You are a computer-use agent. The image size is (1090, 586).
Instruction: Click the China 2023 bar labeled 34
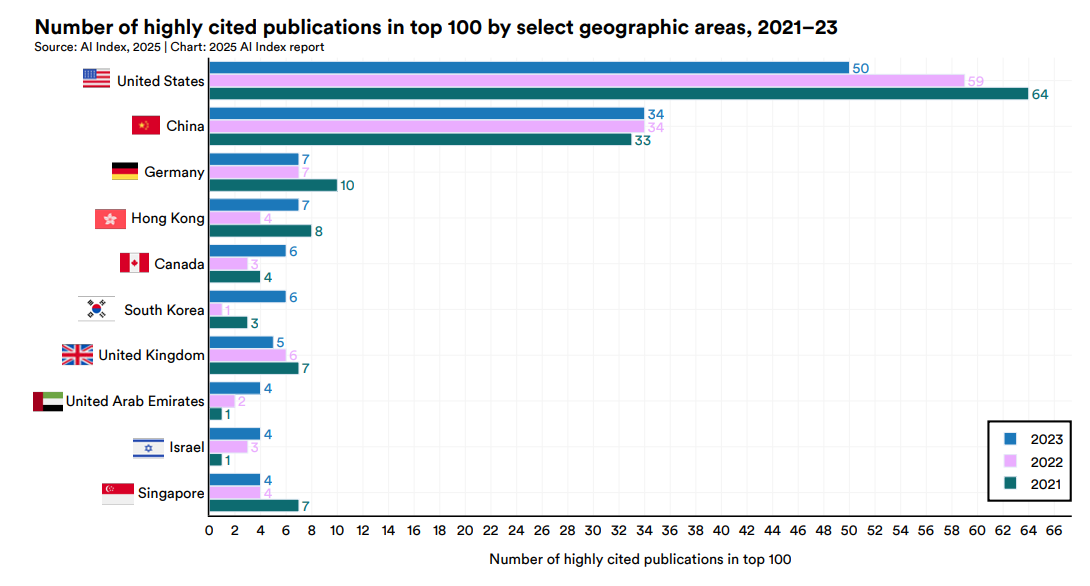click(426, 114)
